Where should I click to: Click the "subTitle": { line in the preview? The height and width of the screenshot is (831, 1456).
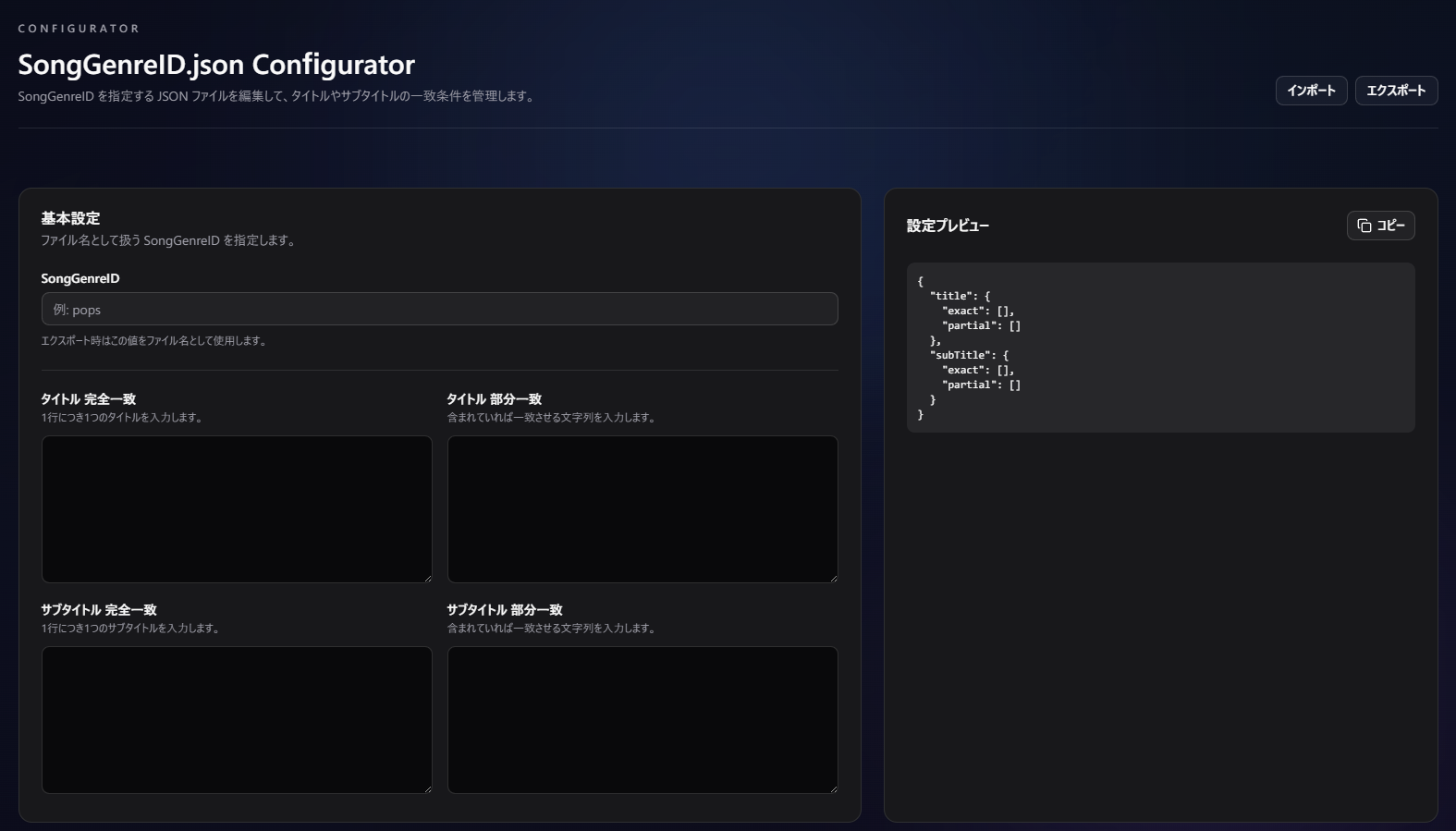969,355
